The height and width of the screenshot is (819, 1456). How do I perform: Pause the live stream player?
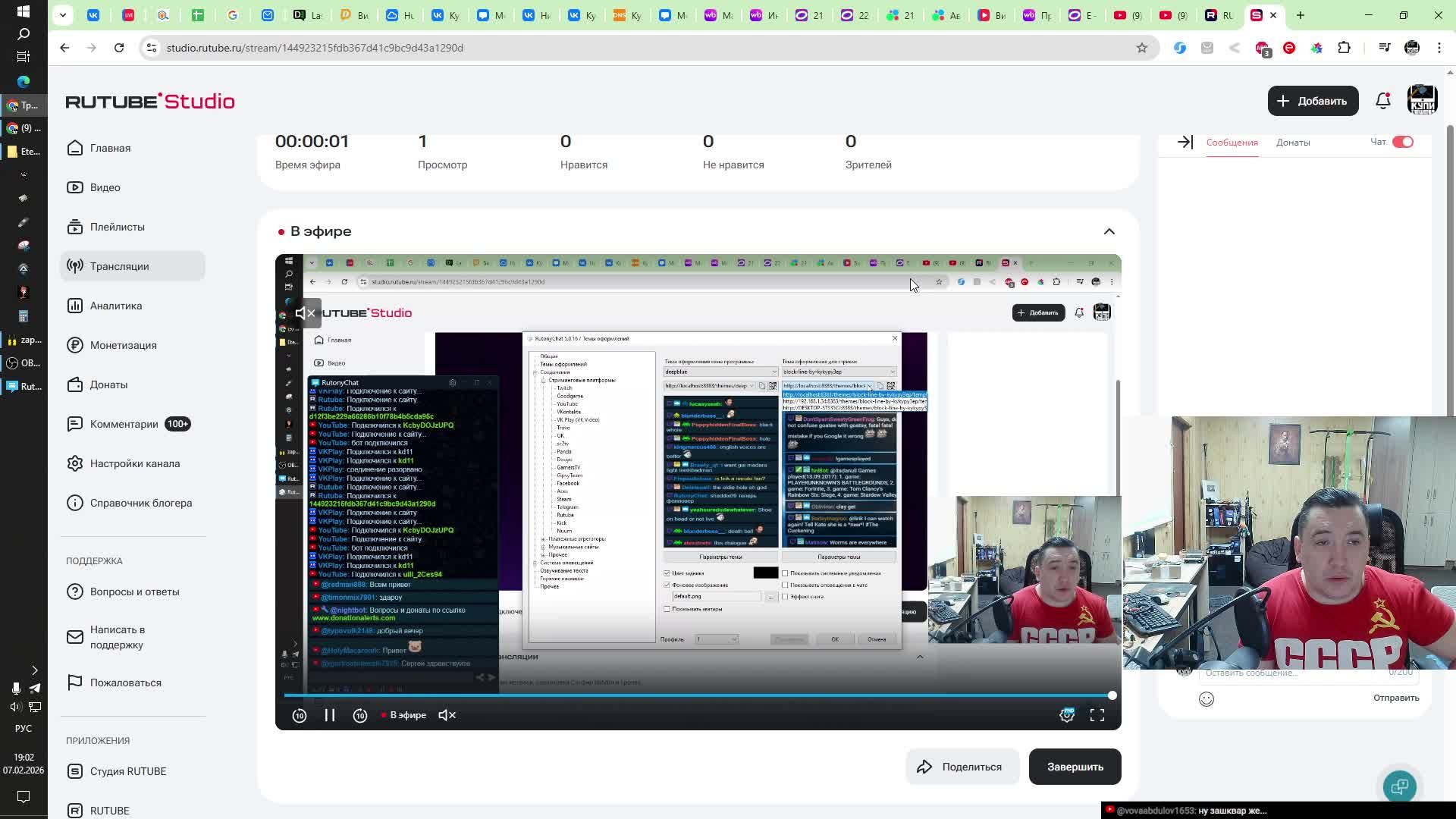(x=330, y=715)
